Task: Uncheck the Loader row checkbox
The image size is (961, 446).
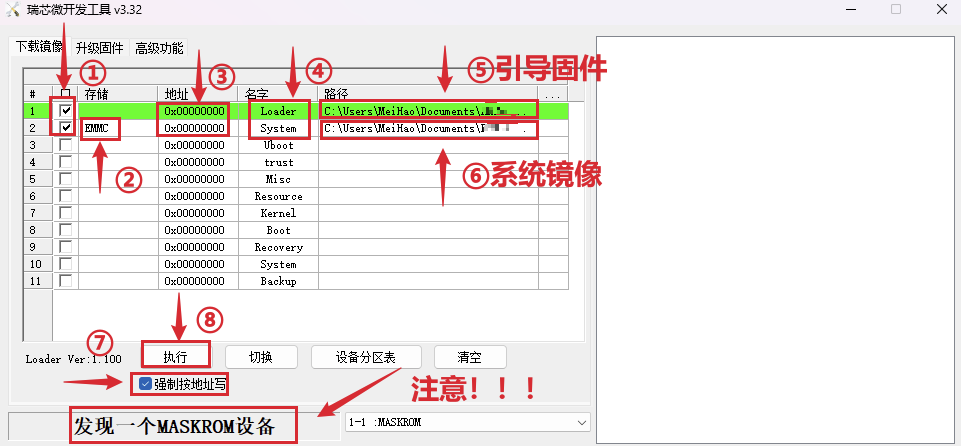Action: tap(66, 110)
